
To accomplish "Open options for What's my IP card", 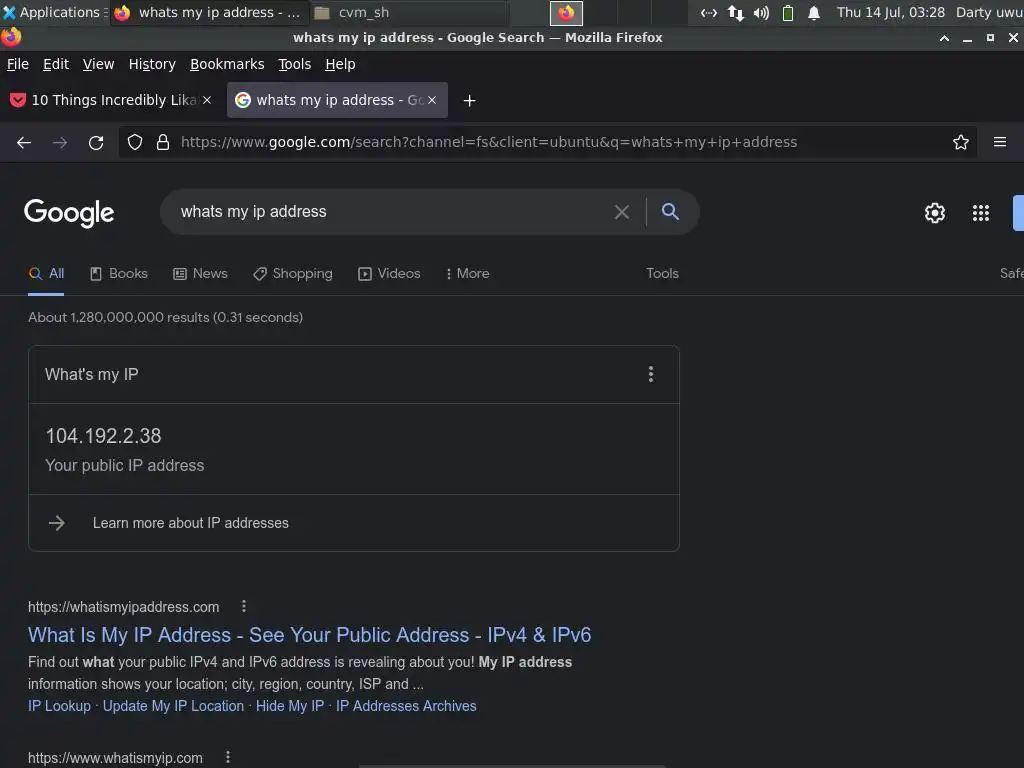I will coord(650,374).
